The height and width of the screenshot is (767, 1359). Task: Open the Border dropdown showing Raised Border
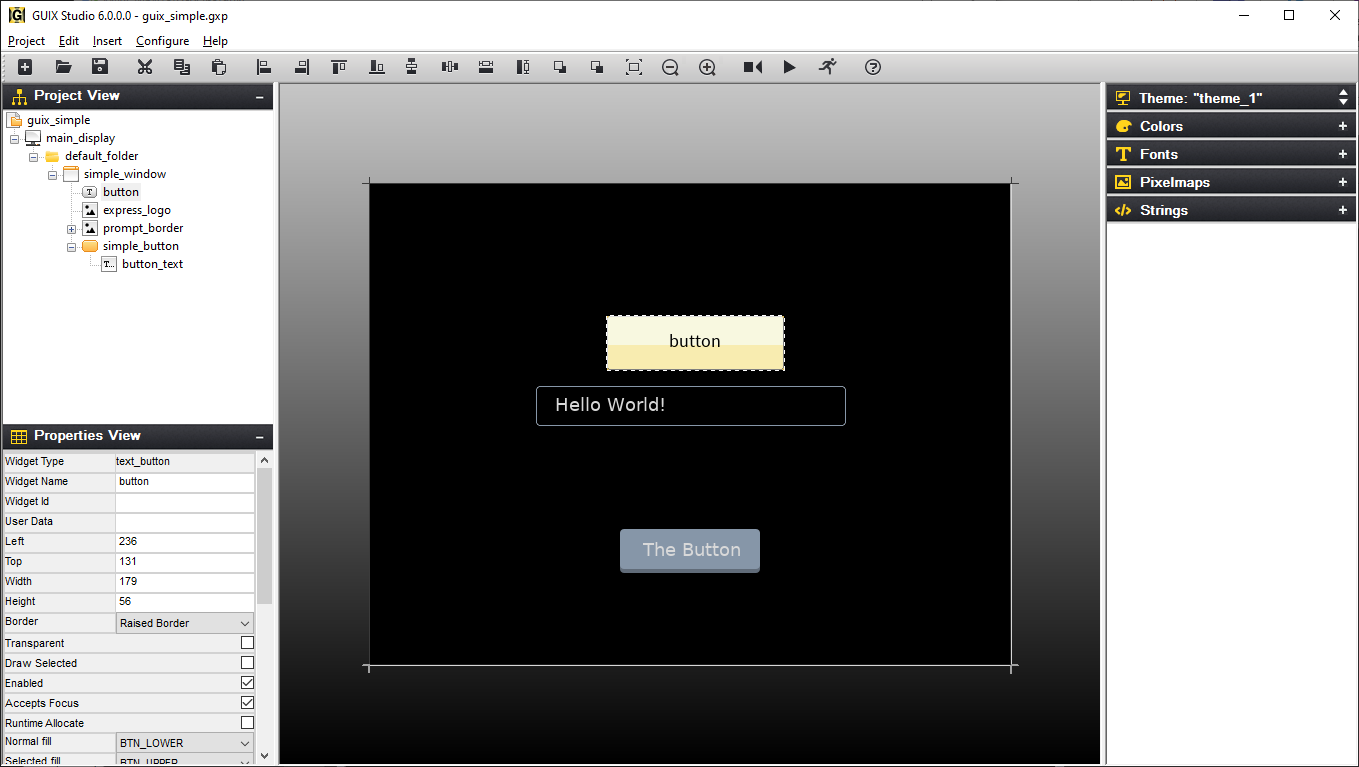click(x=243, y=622)
